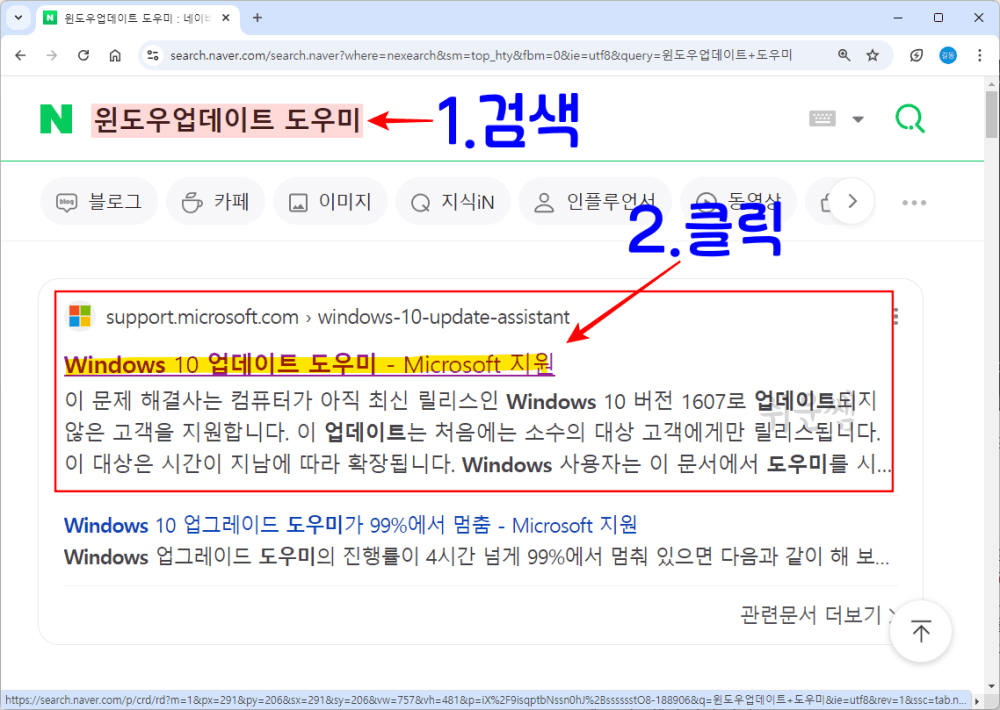Click the zoom icon in the address bar
This screenshot has height=710, width=1000.
846,55
